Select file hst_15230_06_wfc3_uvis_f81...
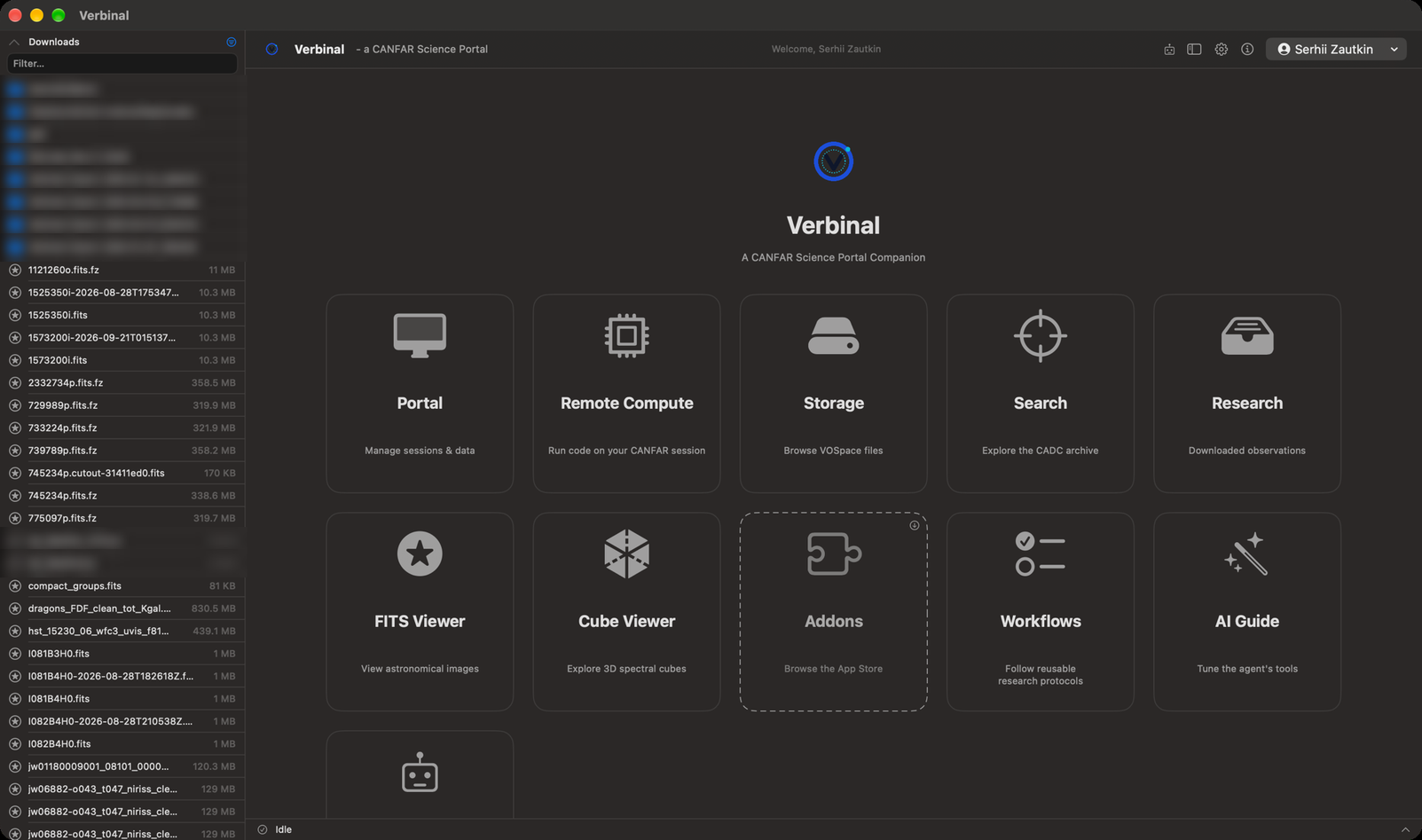 [x=122, y=631]
